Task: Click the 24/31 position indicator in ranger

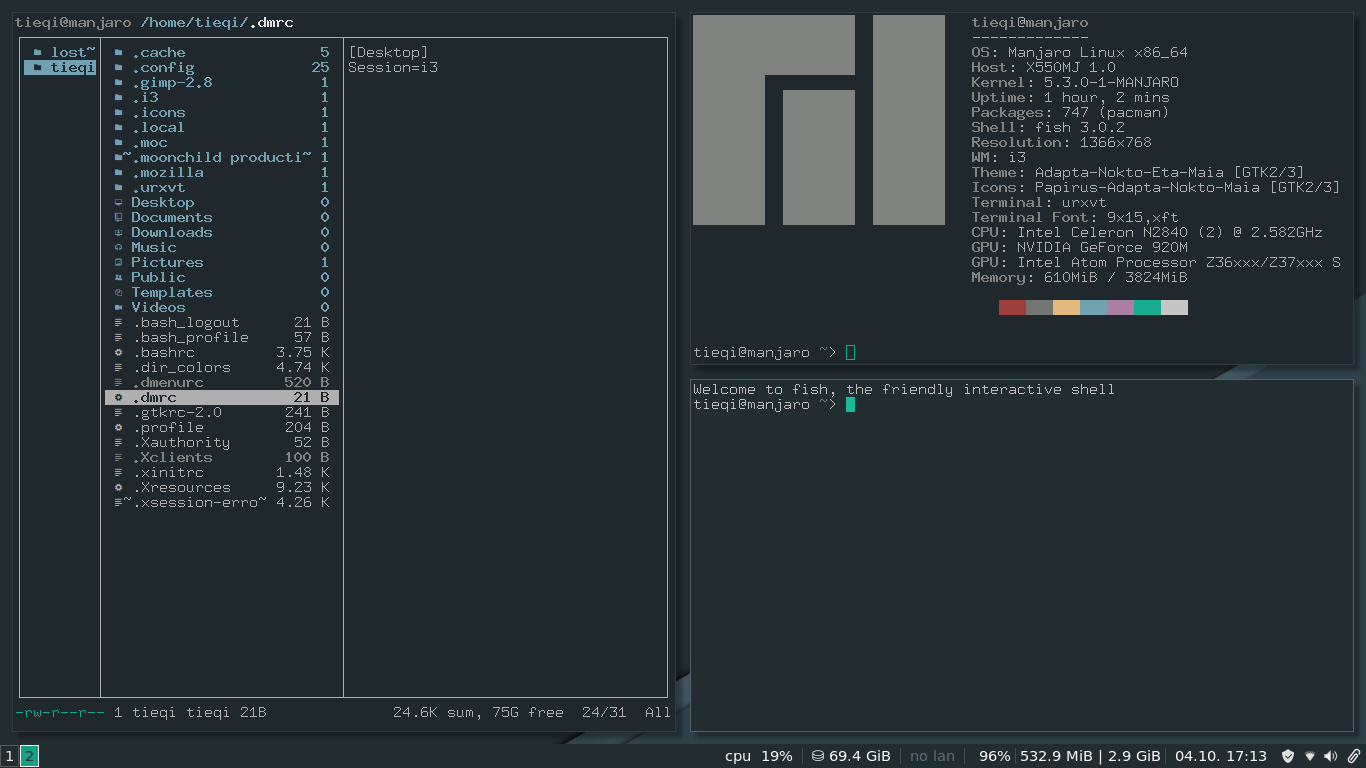Action: pyautogui.click(x=604, y=713)
